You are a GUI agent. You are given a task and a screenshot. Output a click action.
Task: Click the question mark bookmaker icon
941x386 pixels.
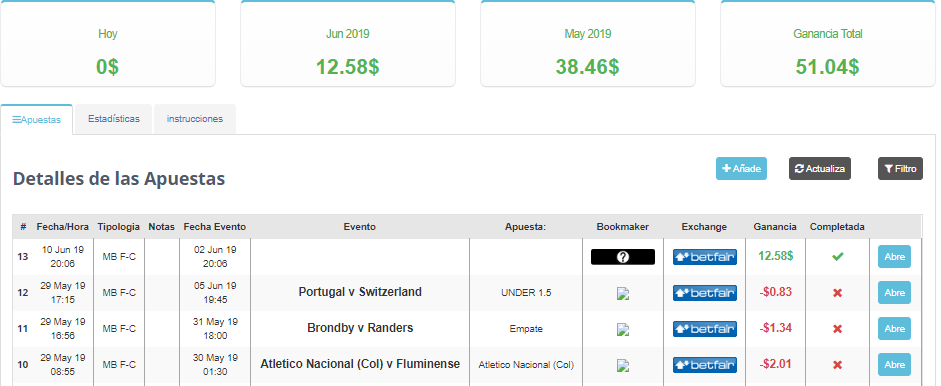(623, 257)
